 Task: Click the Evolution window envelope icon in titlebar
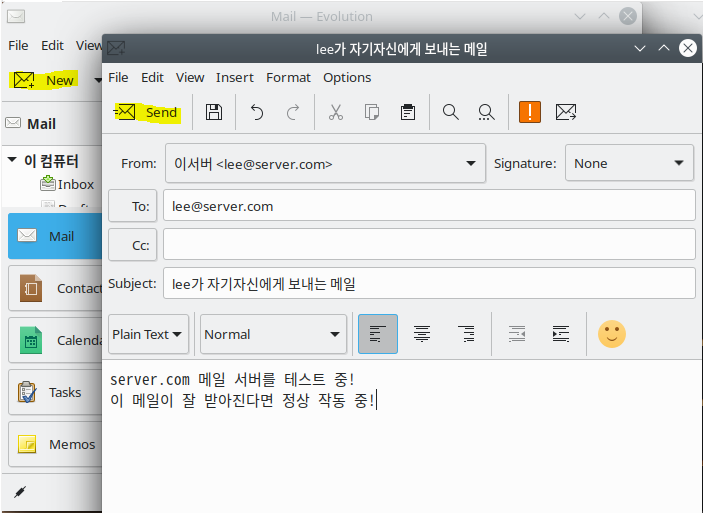click(x=16, y=17)
